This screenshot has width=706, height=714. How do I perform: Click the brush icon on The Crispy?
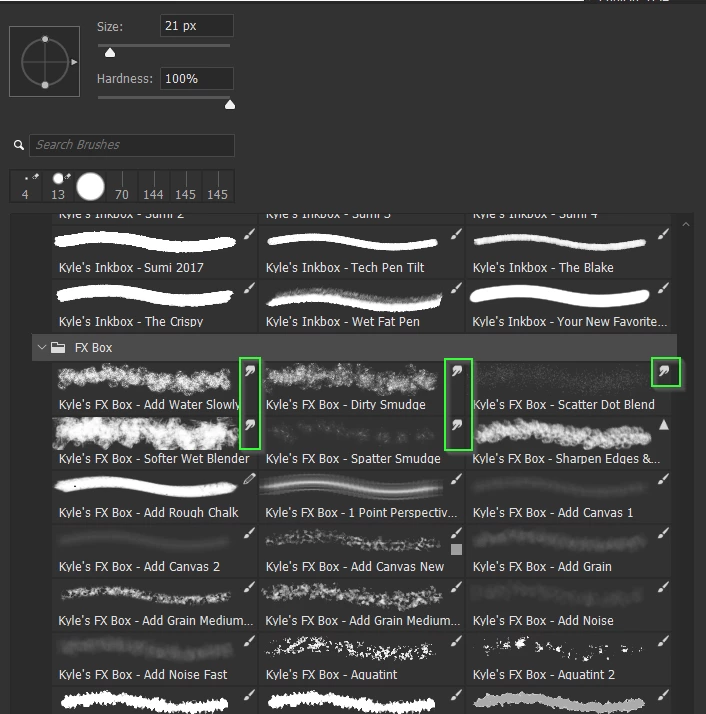coord(250,288)
